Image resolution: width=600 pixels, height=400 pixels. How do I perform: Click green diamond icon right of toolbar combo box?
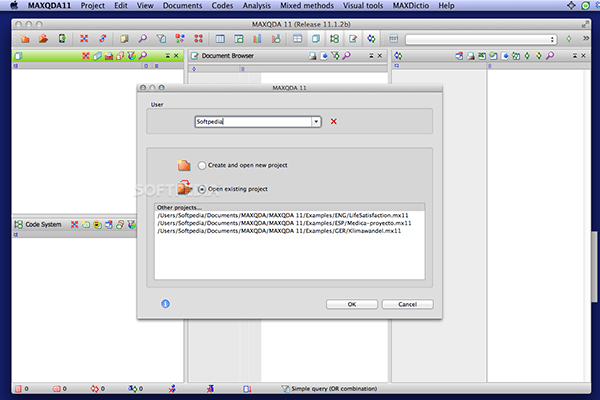pos(569,39)
